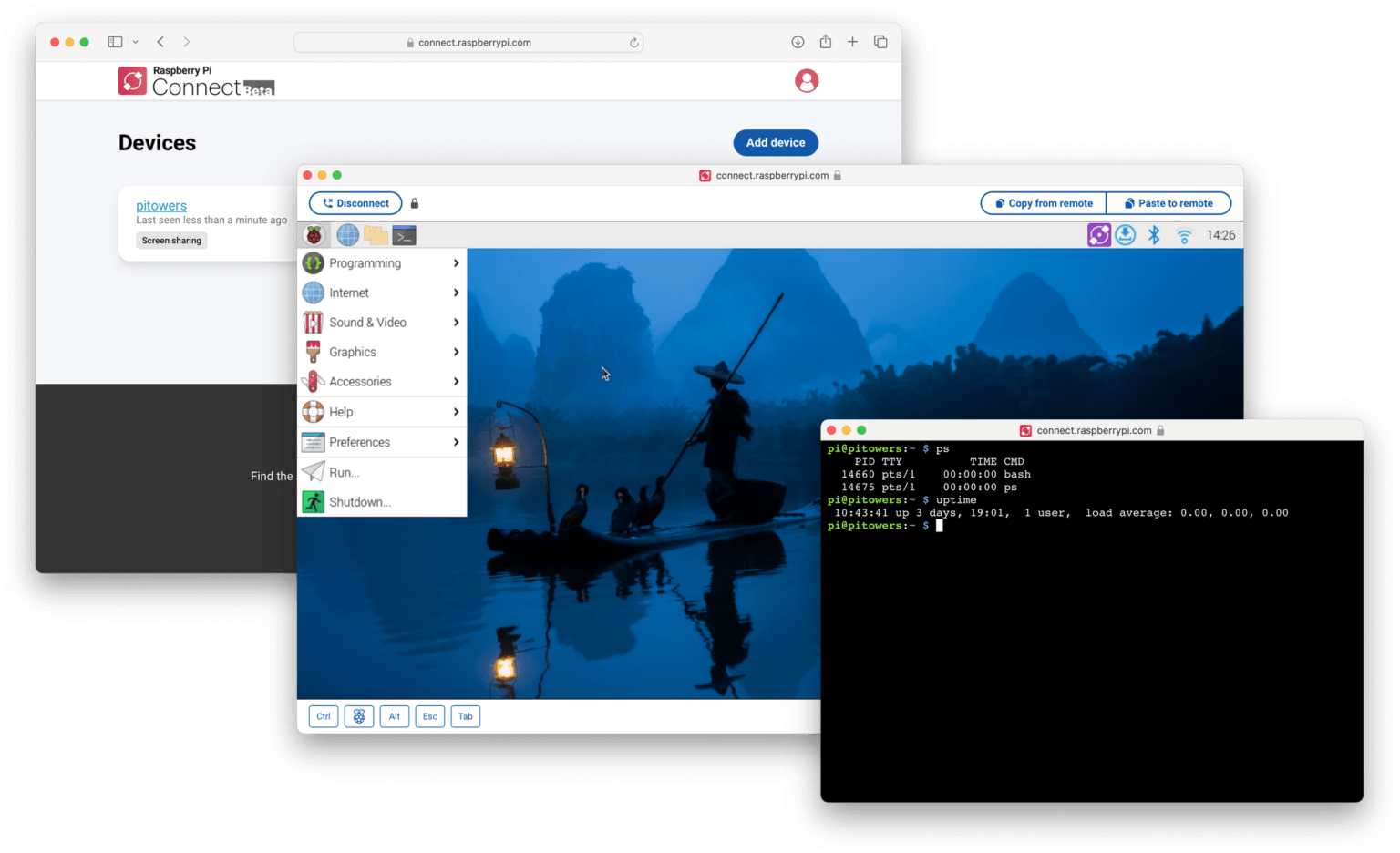Click the lock icon in terminal window title
The image size is (1400, 853).
click(1160, 430)
